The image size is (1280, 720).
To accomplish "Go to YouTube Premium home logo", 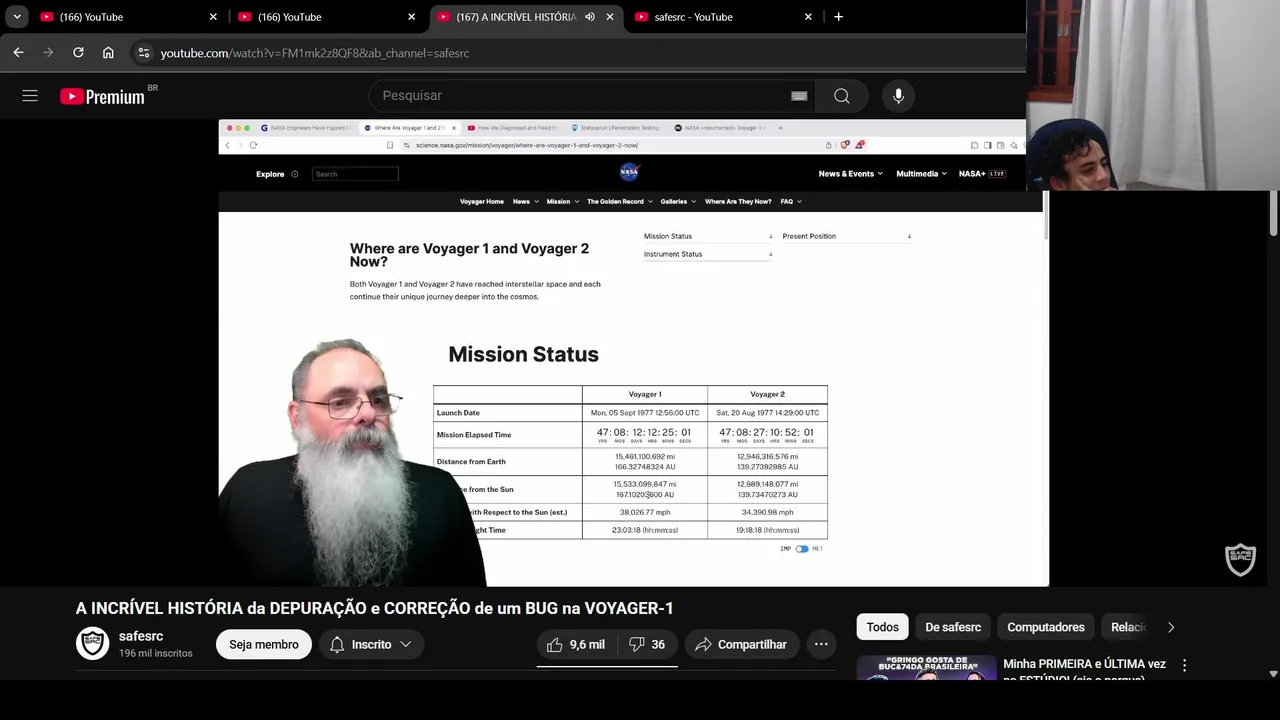I will [x=102, y=96].
